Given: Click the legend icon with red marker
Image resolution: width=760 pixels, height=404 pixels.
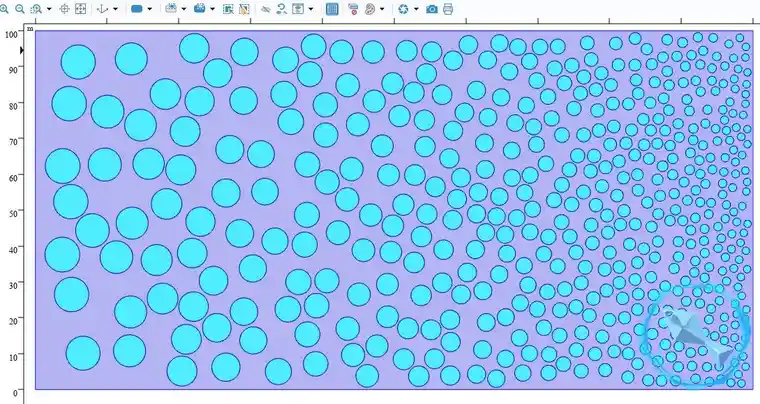Looking at the screenshot, I should pos(353,9).
